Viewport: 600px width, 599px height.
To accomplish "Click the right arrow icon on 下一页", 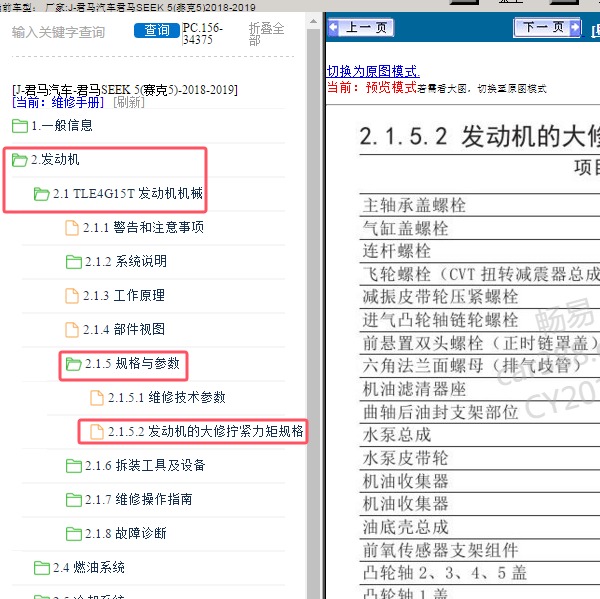I will (x=574, y=27).
